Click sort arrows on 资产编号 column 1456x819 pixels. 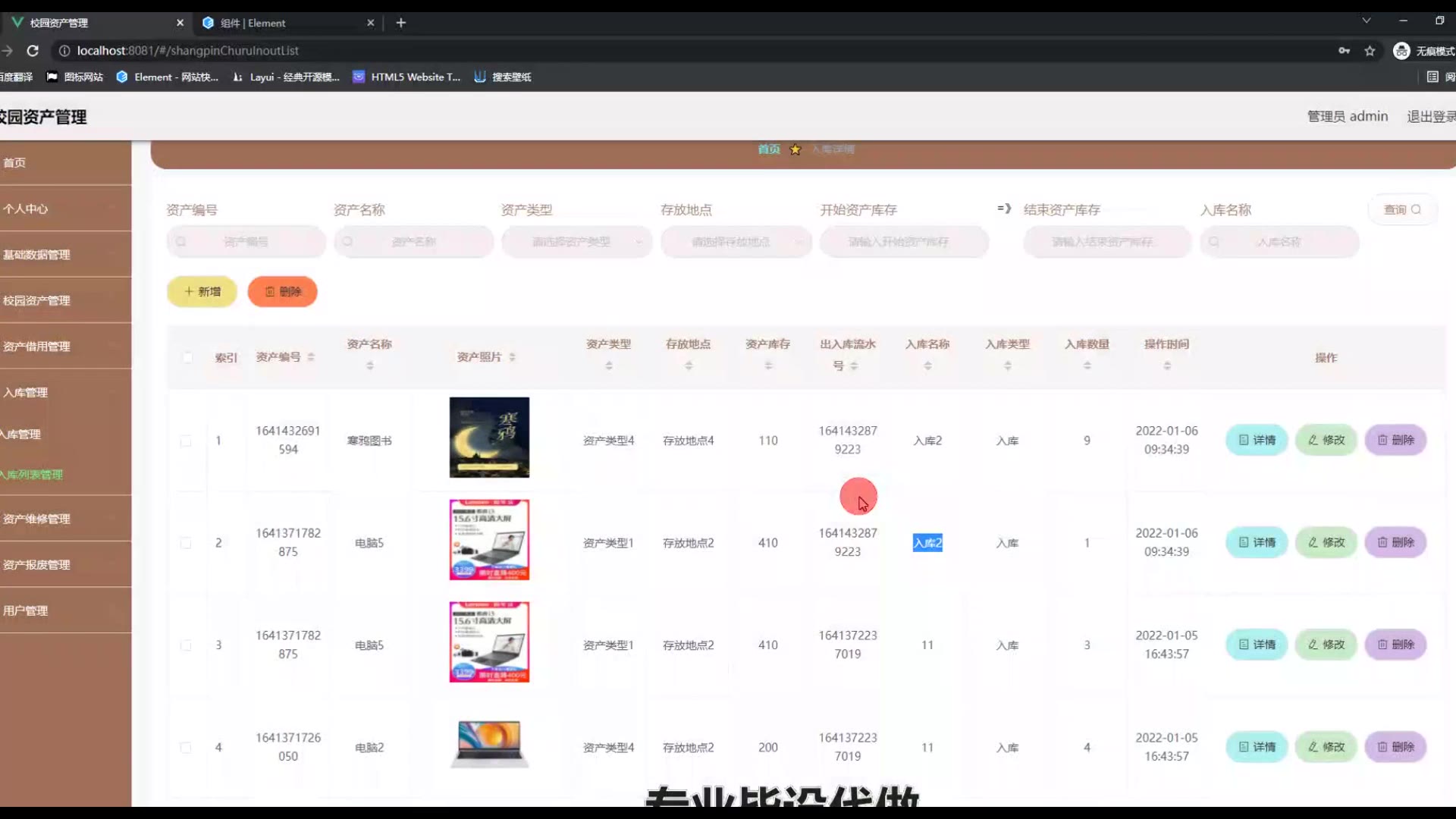tap(311, 357)
